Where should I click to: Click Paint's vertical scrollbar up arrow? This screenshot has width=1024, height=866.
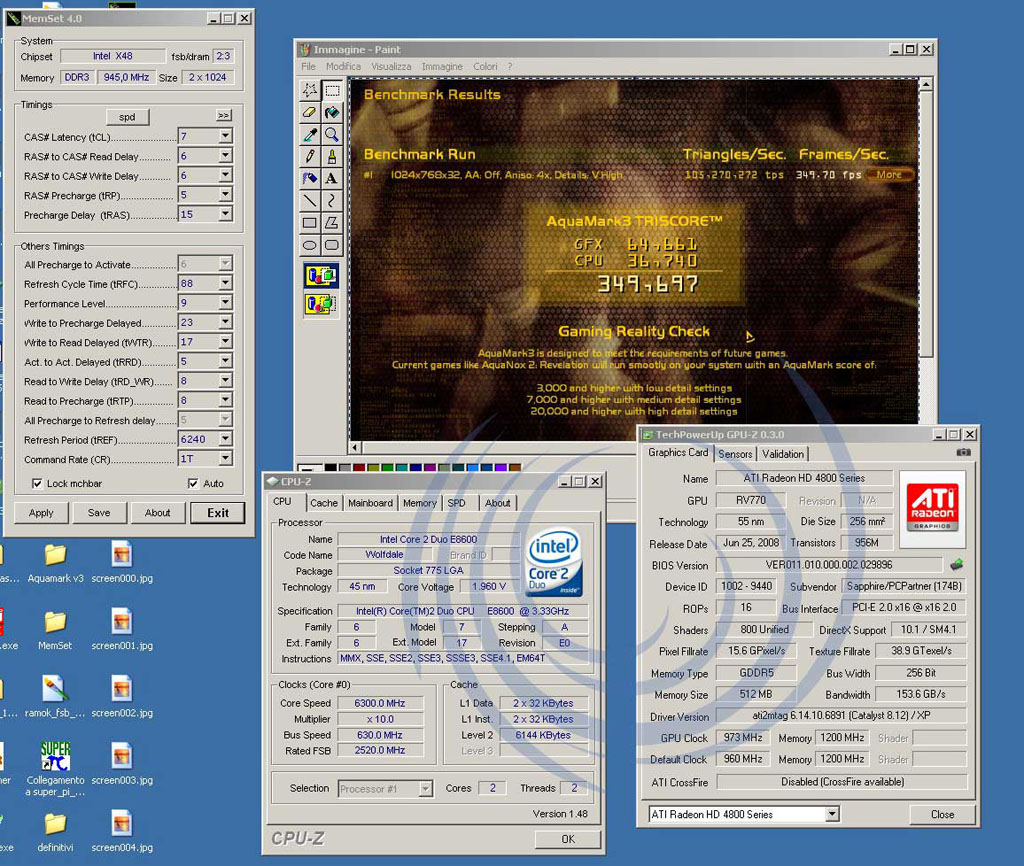(926, 84)
